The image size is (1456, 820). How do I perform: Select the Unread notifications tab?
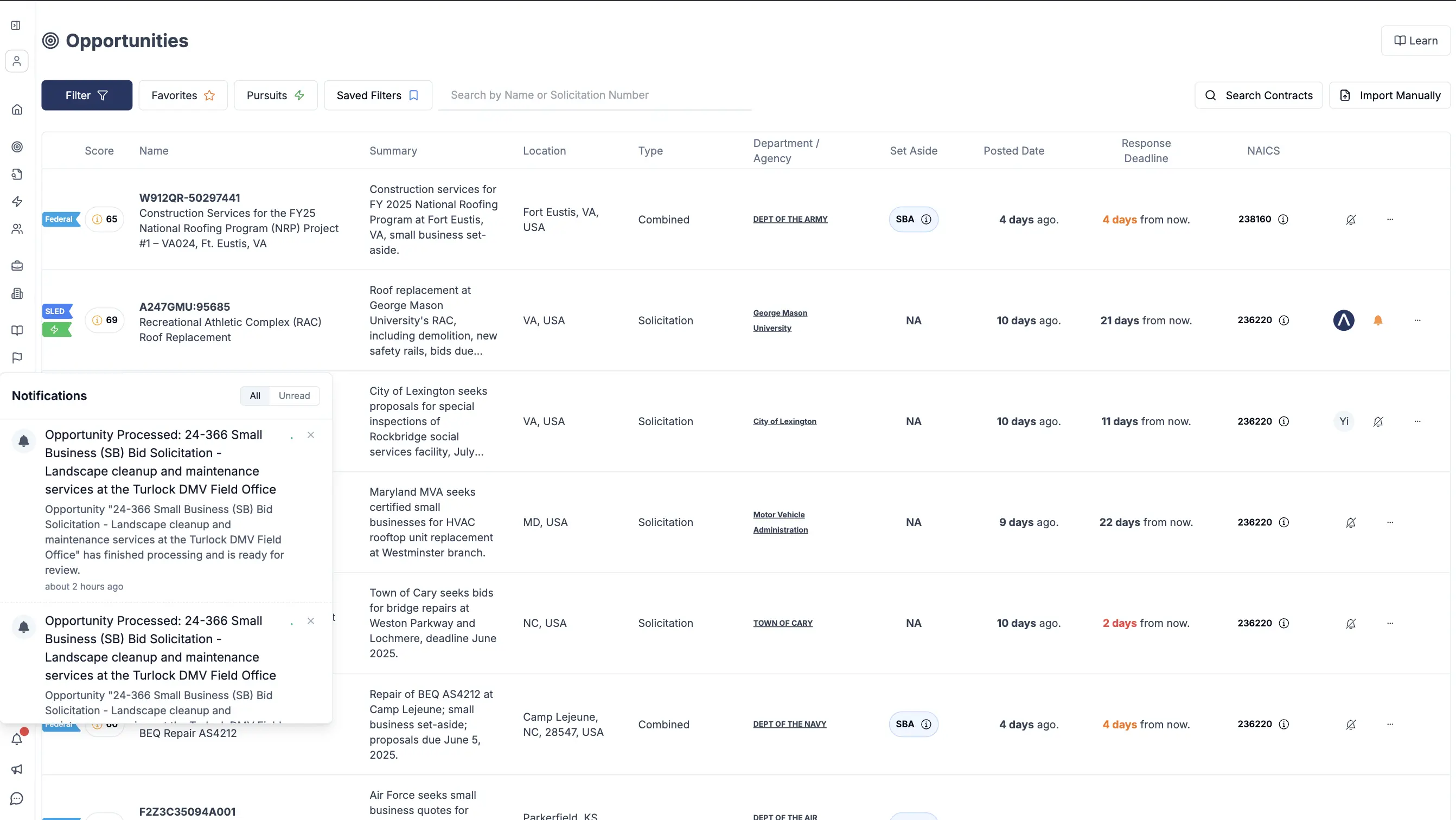(294, 395)
